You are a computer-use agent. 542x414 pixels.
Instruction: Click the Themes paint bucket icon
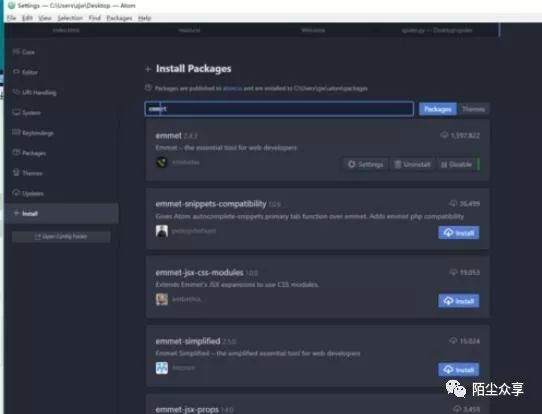click(x=16, y=172)
